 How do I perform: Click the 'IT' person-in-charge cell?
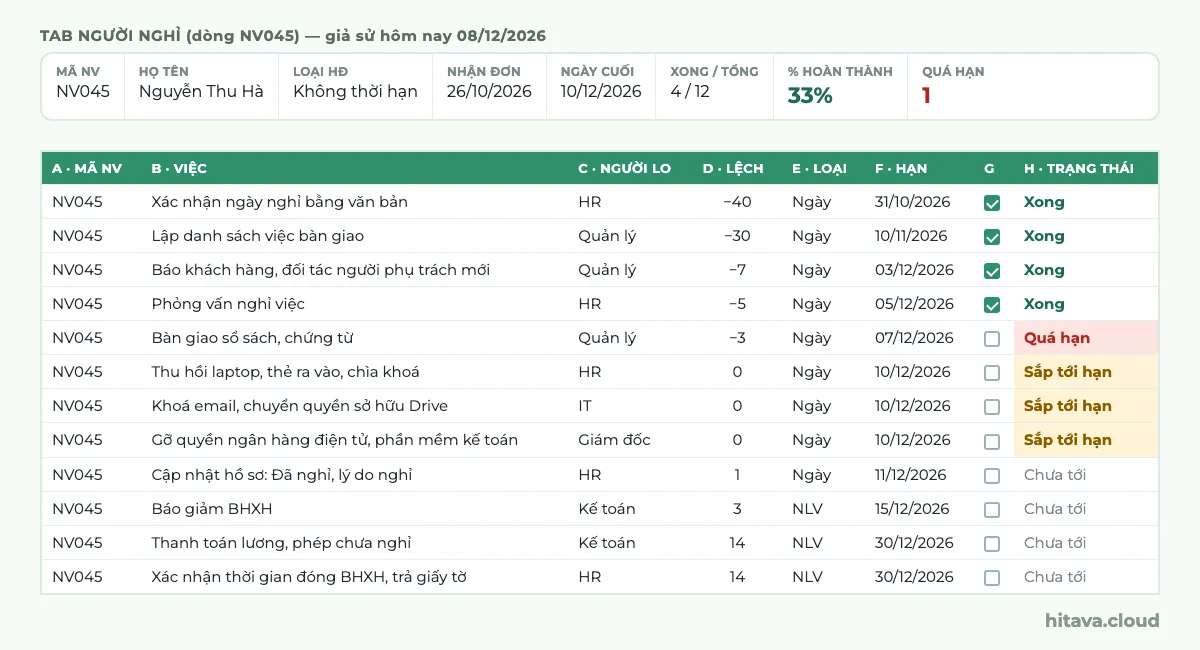585,406
